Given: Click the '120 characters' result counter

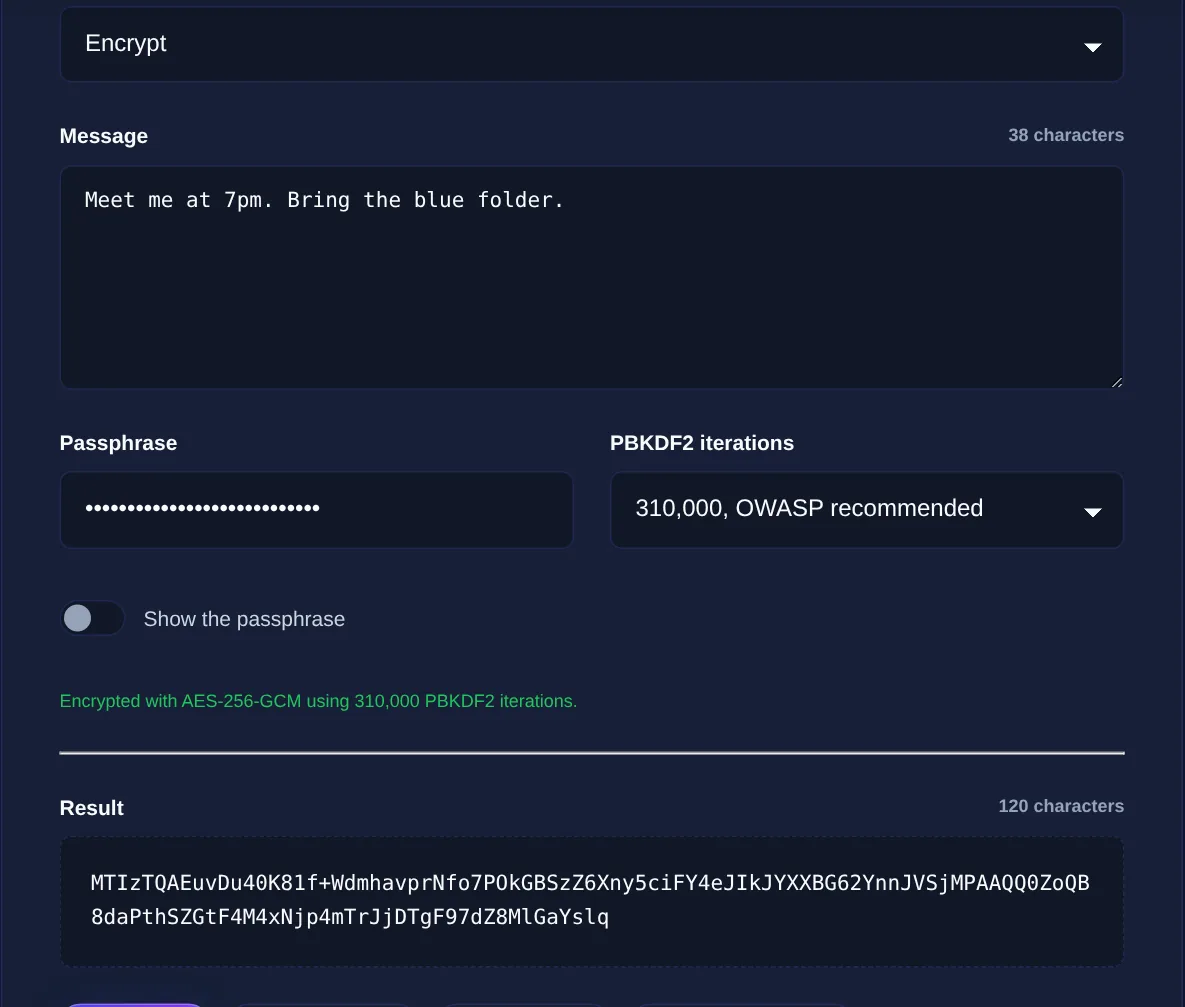Looking at the screenshot, I should [x=1060, y=806].
